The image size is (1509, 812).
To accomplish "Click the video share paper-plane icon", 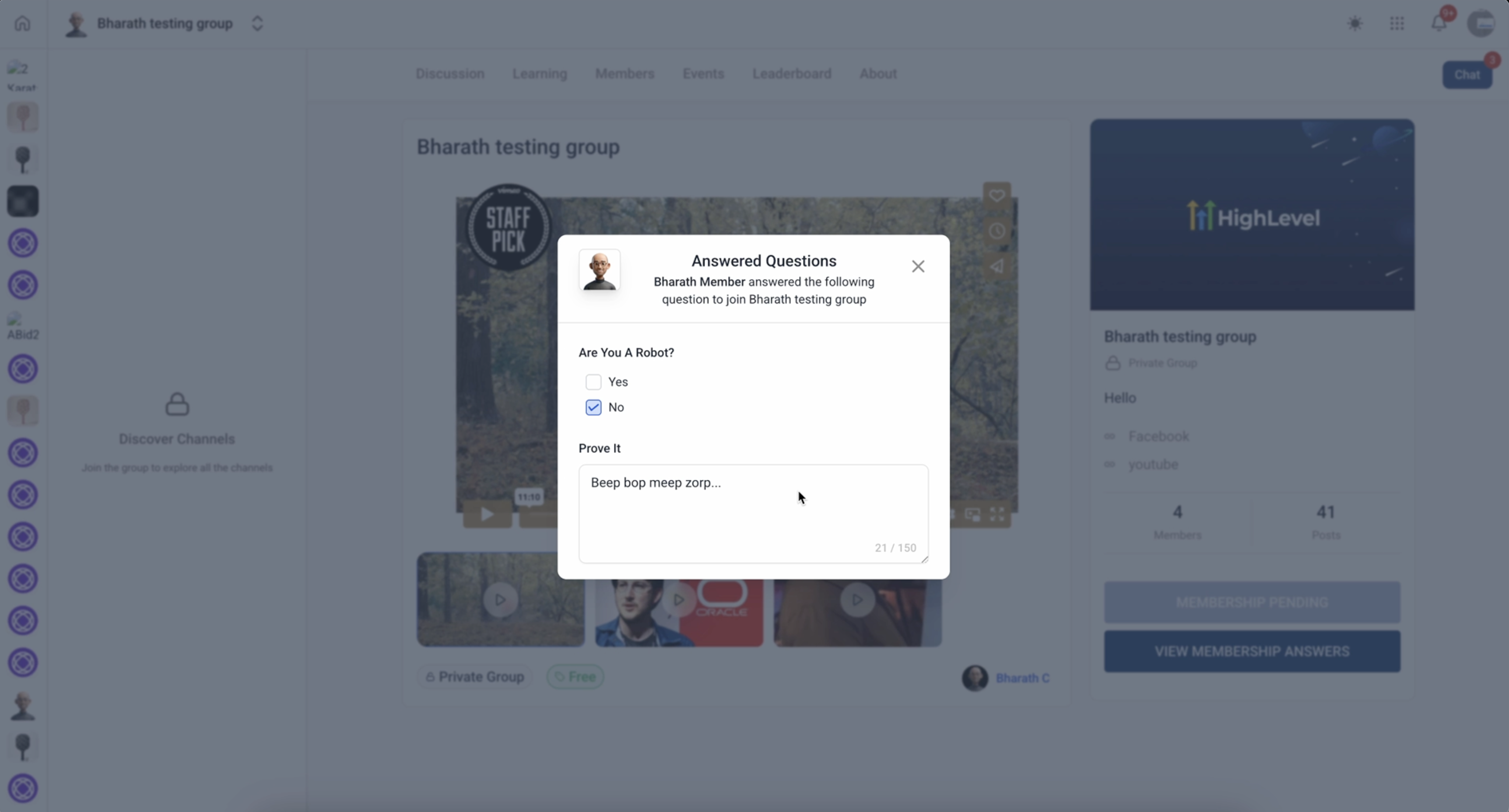I will [997, 266].
